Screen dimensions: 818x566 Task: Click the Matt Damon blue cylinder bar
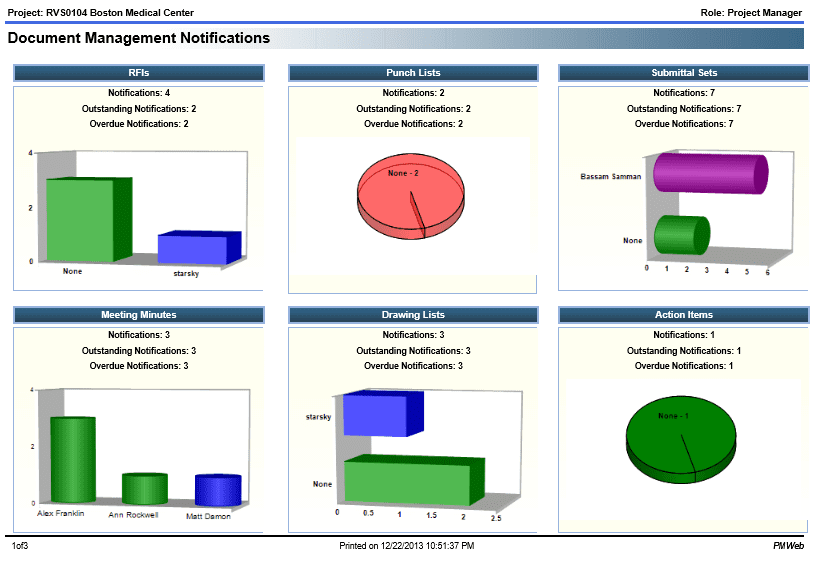[218, 490]
